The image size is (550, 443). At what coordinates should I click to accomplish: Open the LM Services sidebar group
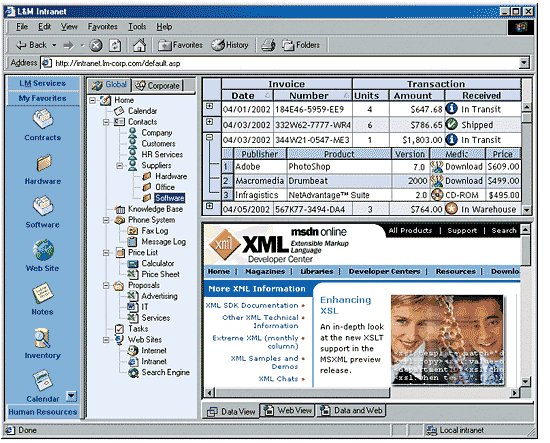click(43, 83)
